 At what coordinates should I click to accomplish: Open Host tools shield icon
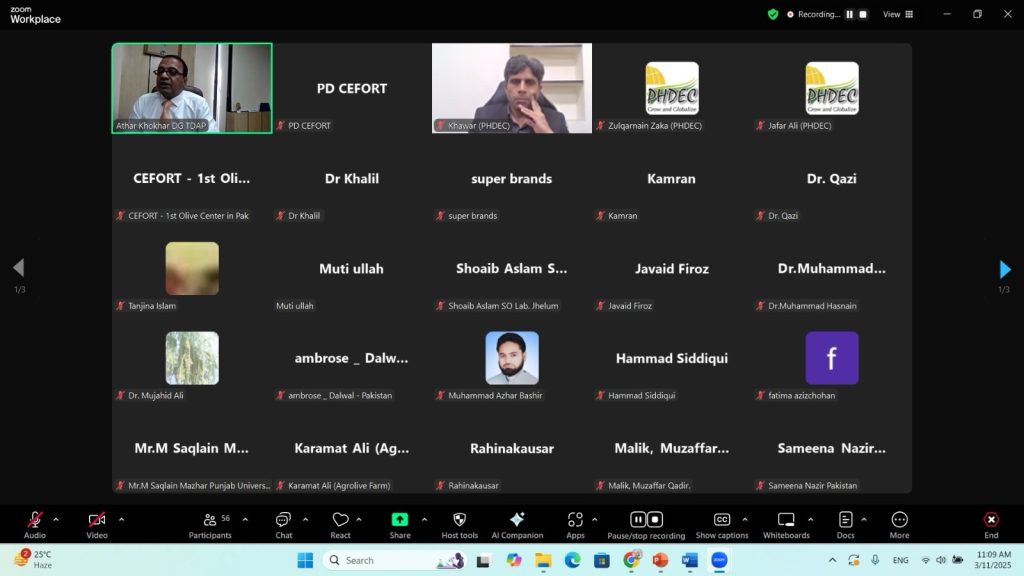(x=459, y=520)
